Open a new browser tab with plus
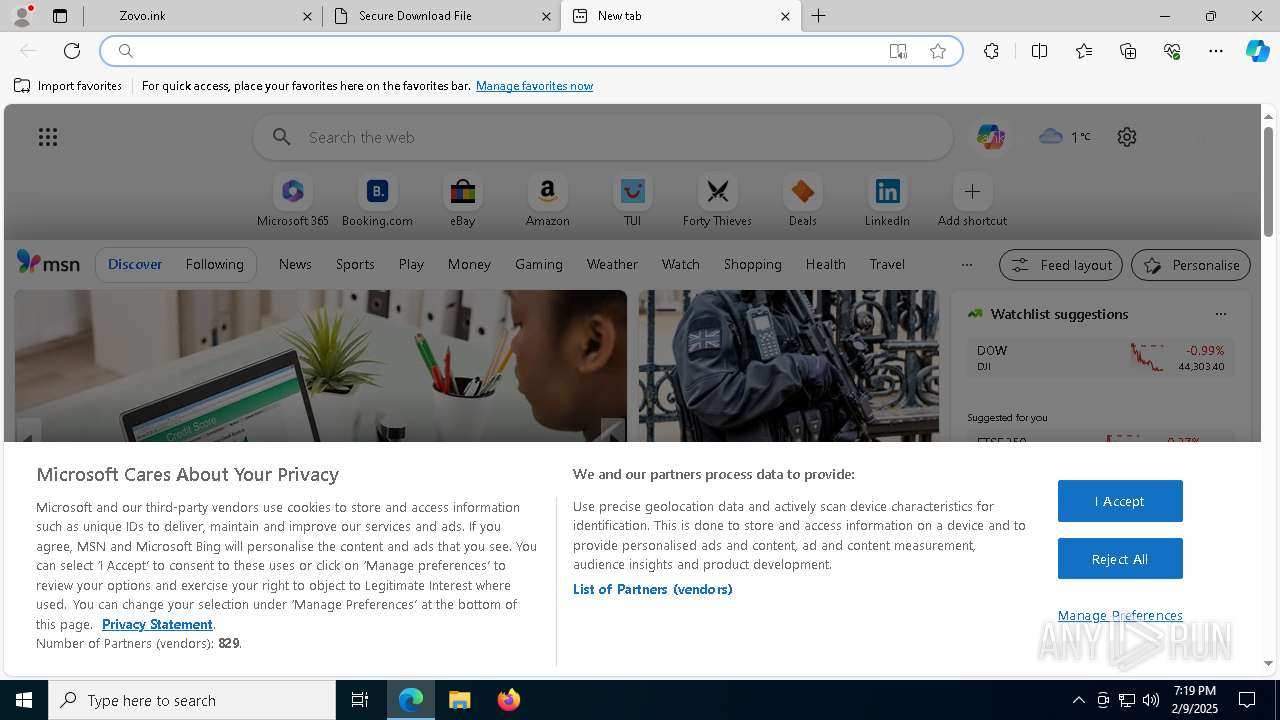Image resolution: width=1280 pixels, height=720 pixels. (x=818, y=16)
